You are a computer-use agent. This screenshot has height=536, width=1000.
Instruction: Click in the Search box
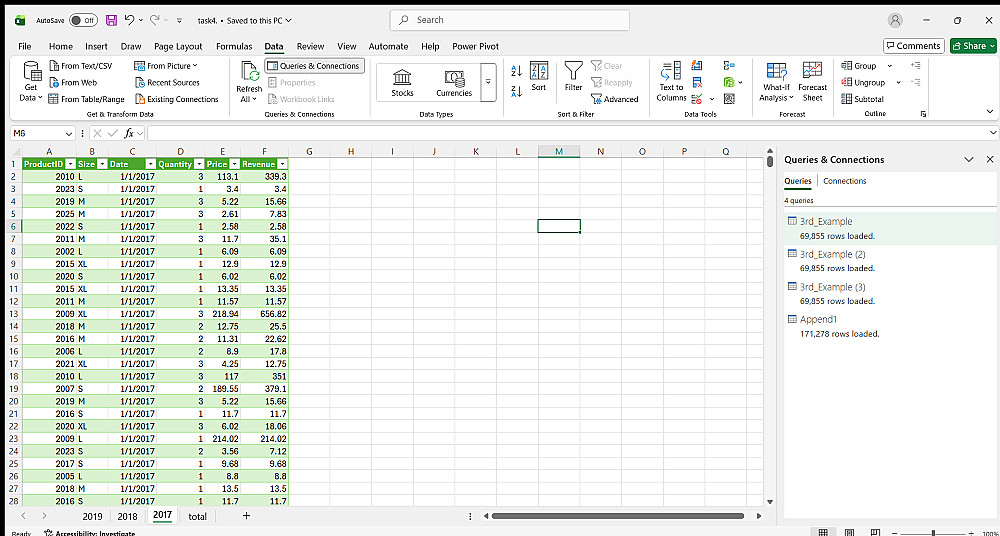click(x=510, y=20)
